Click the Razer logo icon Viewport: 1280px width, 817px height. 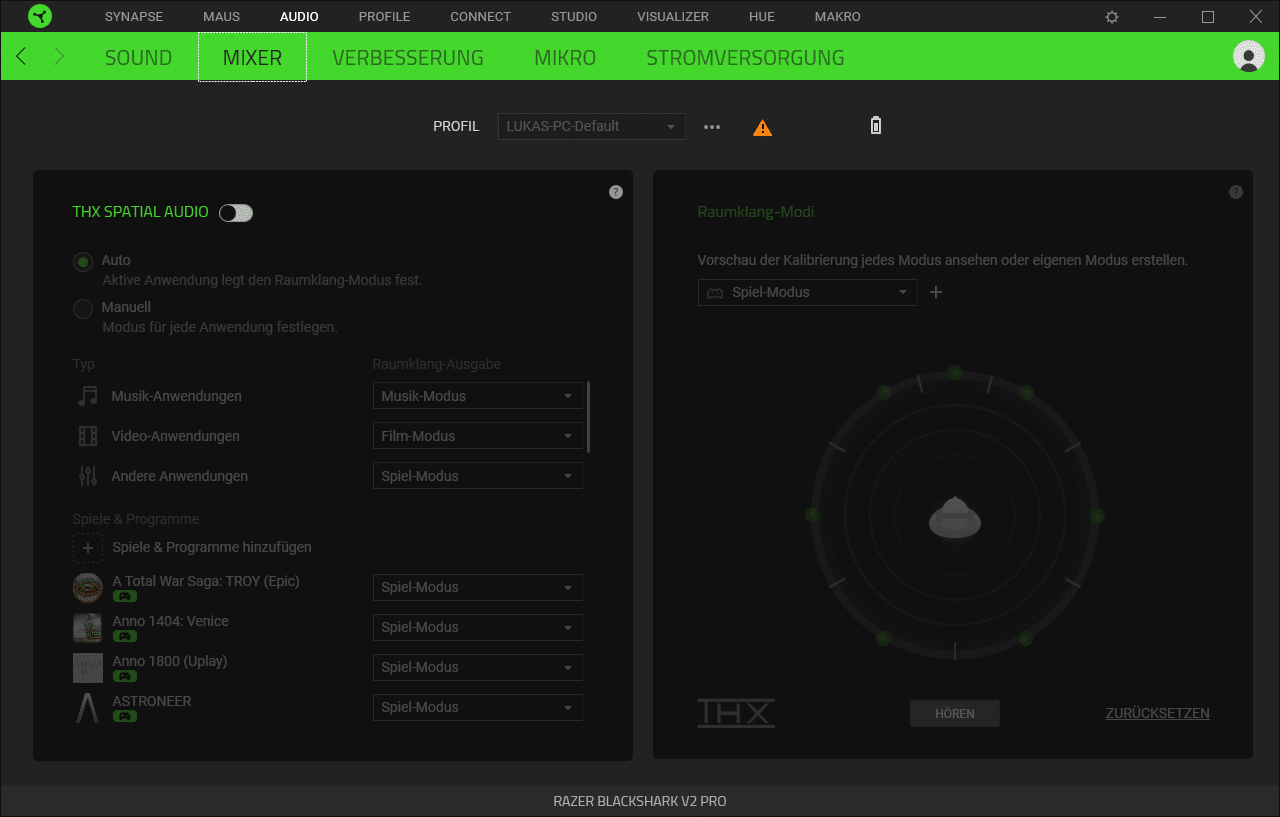click(40, 17)
